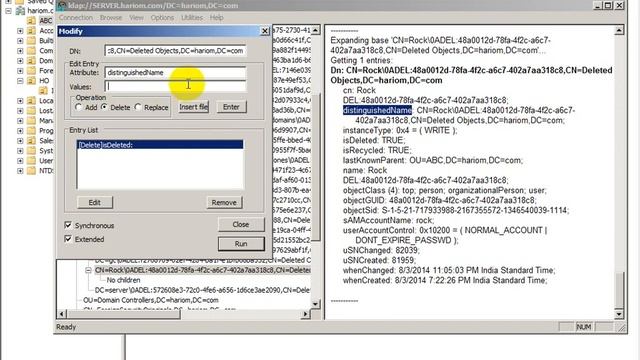Click the Man folder icon
The height and width of the screenshot is (360, 640).
[x=31, y=120]
